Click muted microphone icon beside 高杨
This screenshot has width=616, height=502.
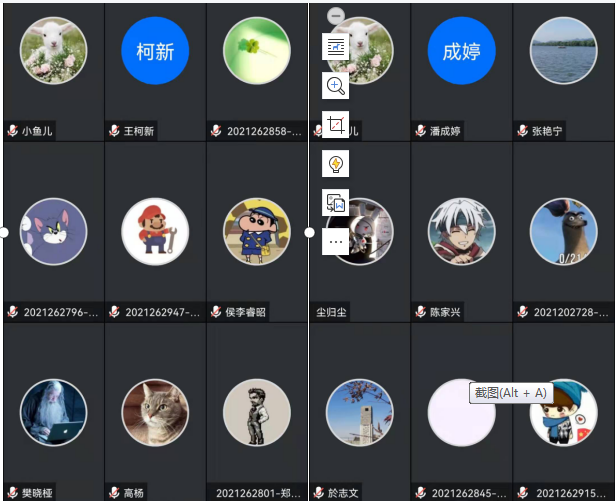pyautogui.click(x=114, y=492)
